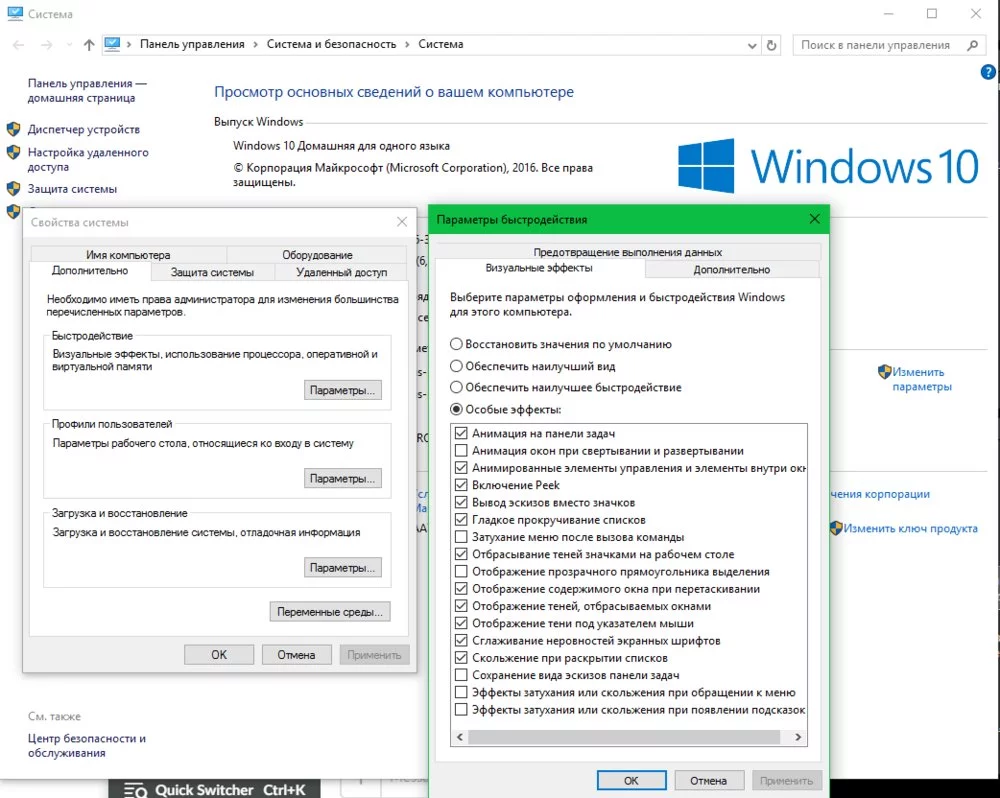Expand the recent locations dropdown arrow

pyautogui.click(x=69, y=45)
